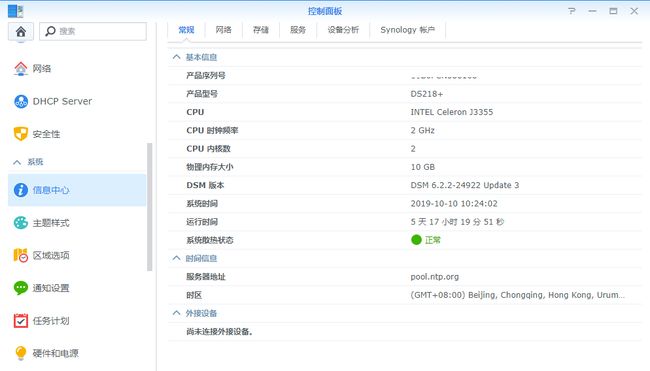Viewport: 650px width, 371px height.
Task: Click the pool.ntp.org server address
Action: [434, 276]
